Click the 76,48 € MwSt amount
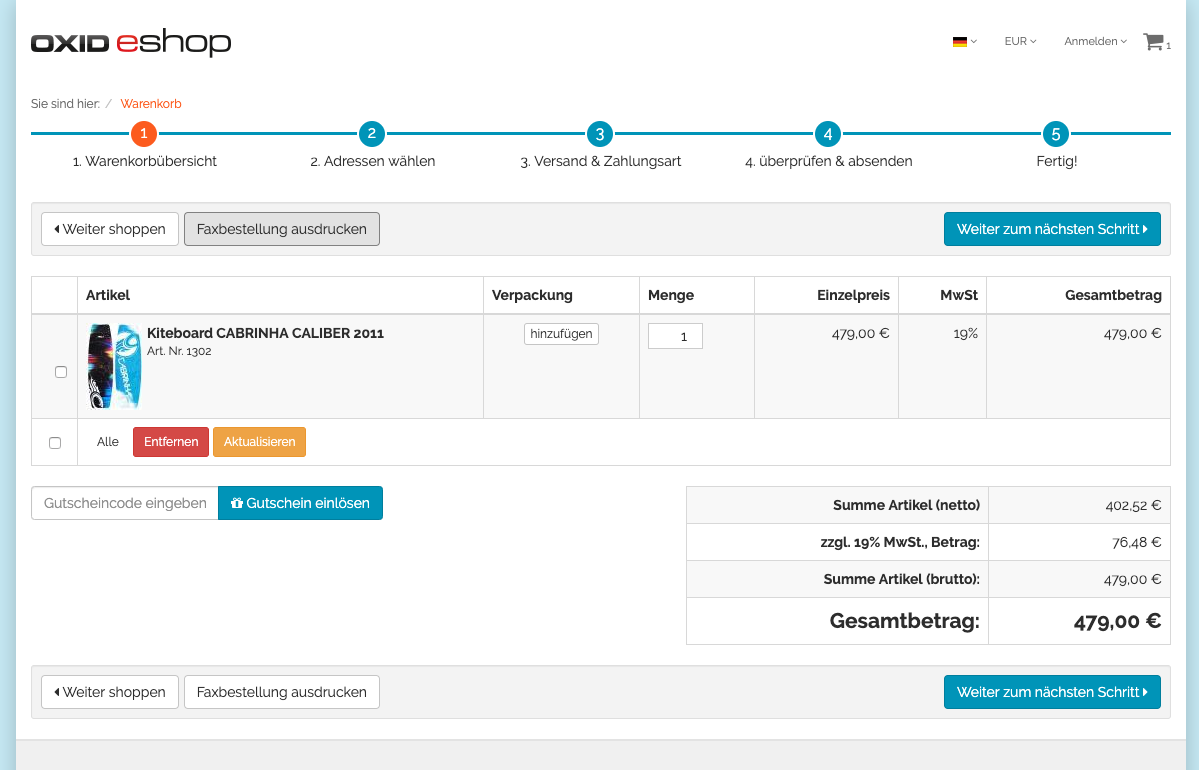1199x770 pixels. [x=1136, y=543]
